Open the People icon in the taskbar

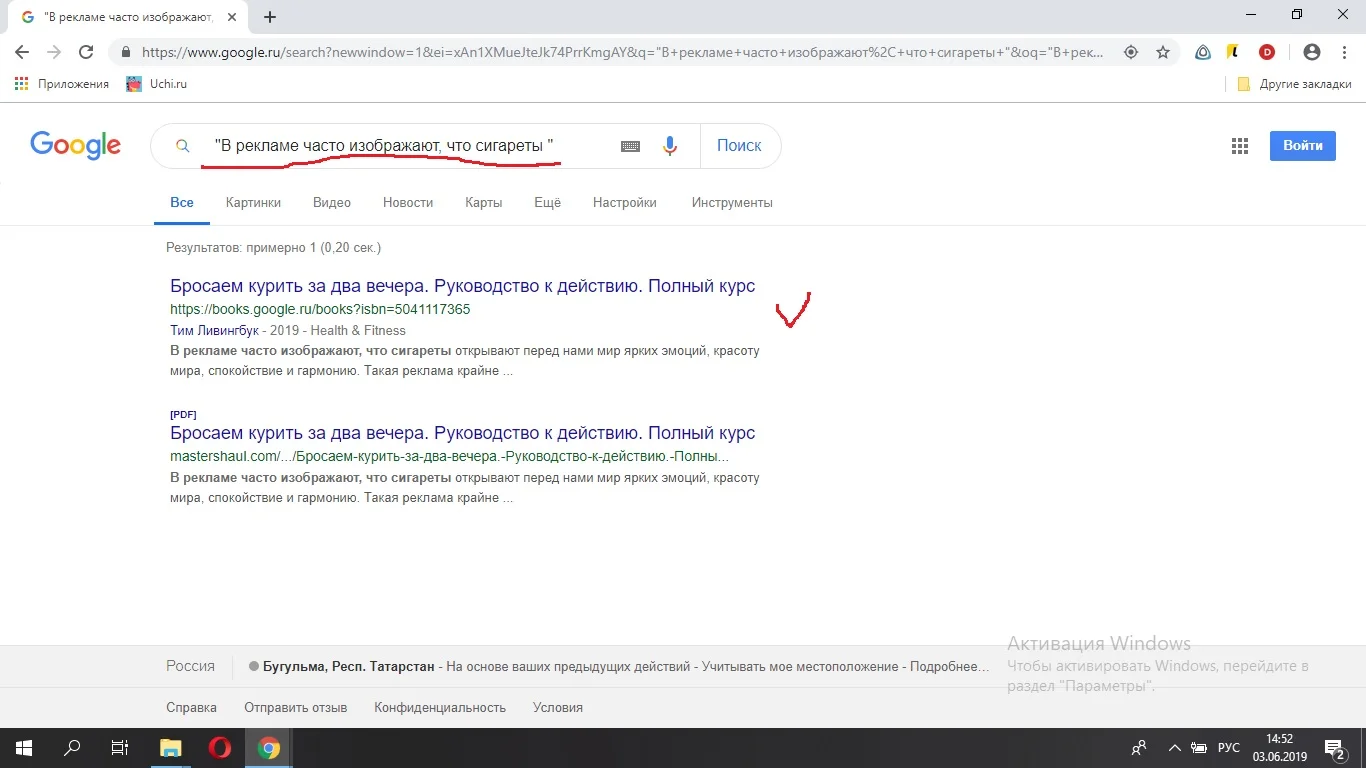coord(1139,748)
